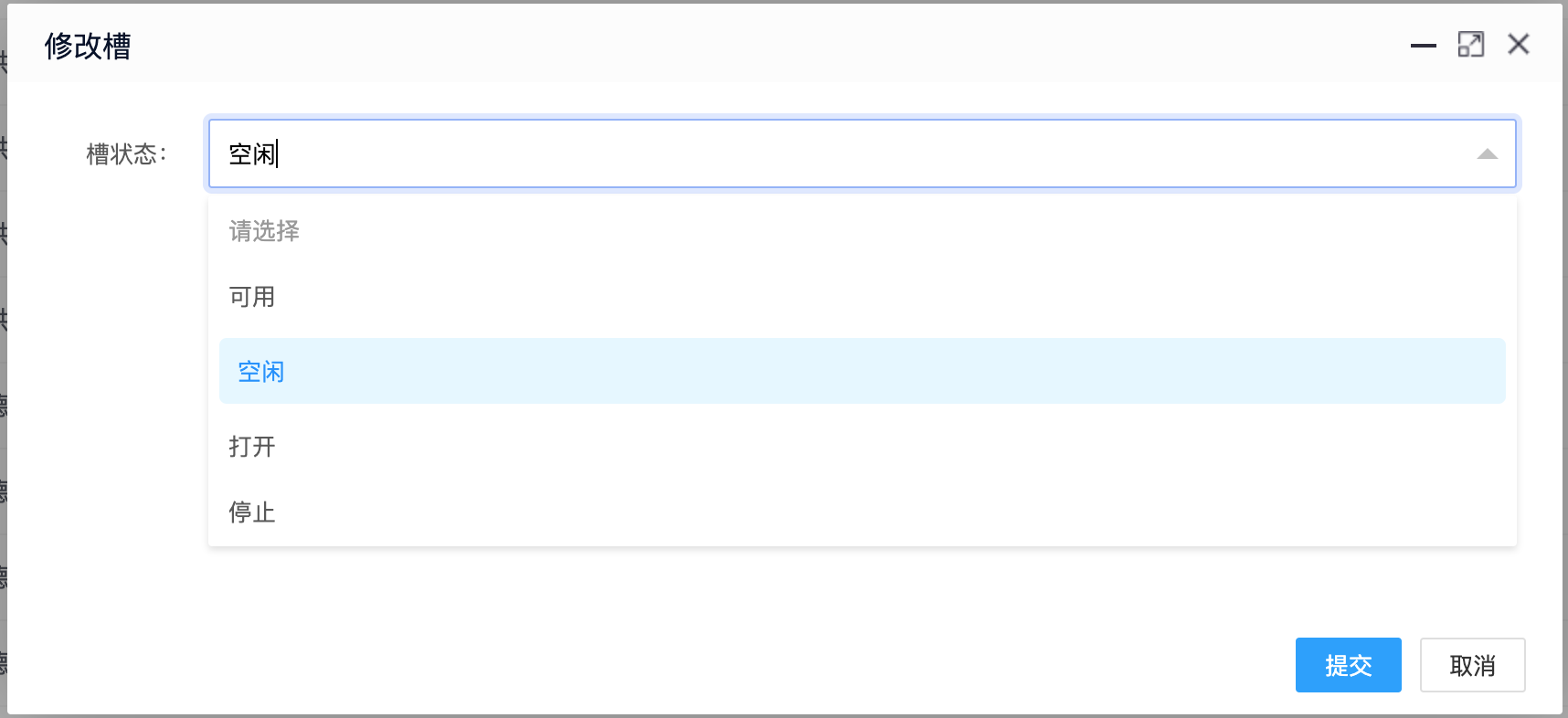Submit the form with 提交
This screenshot has height=718, width=1568.
point(1349,665)
